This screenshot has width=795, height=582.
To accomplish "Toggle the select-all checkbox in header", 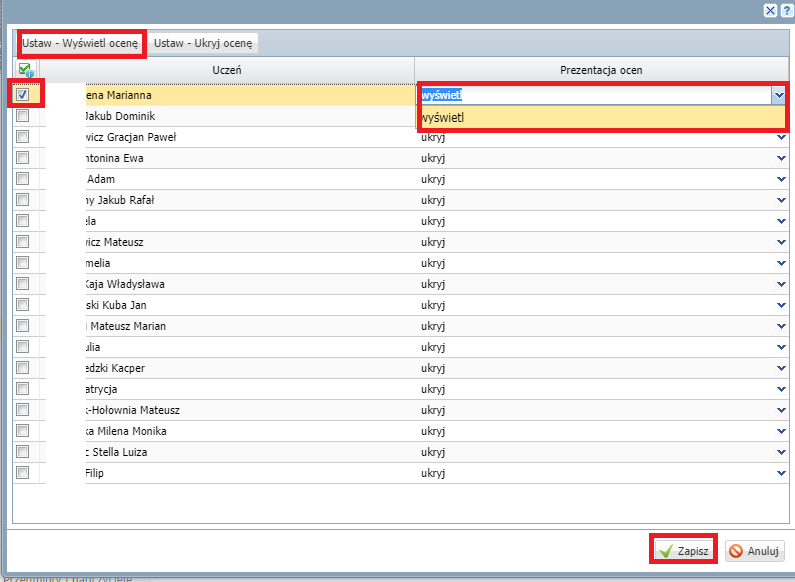I will pyautogui.click(x=25, y=69).
